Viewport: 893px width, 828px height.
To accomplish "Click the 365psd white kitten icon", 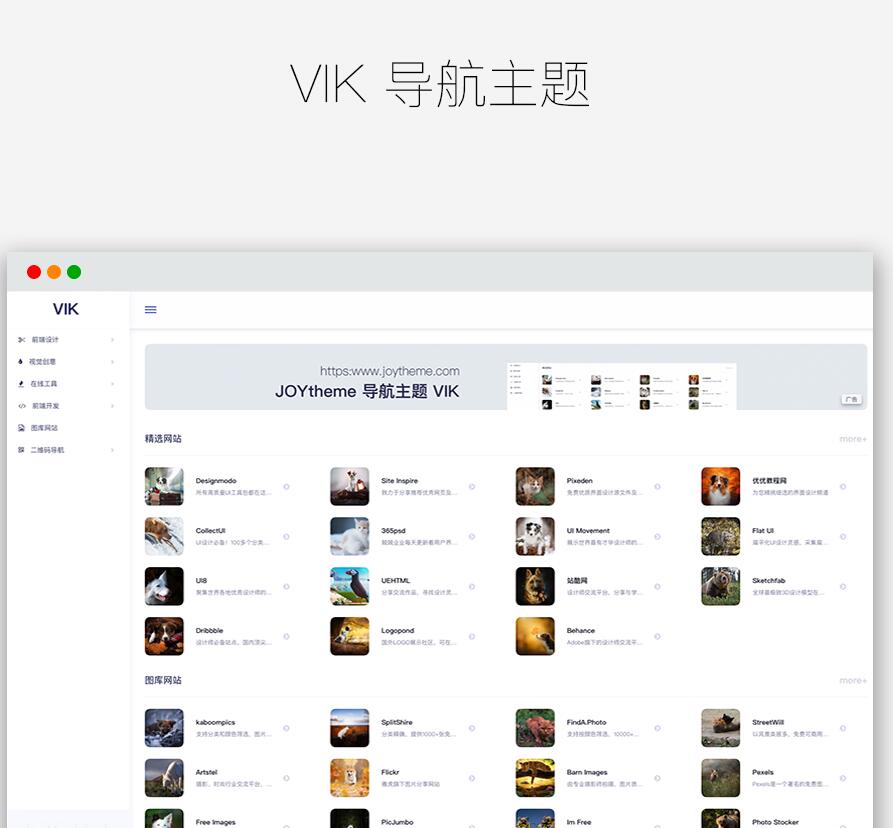I will pyautogui.click(x=349, y=536).
